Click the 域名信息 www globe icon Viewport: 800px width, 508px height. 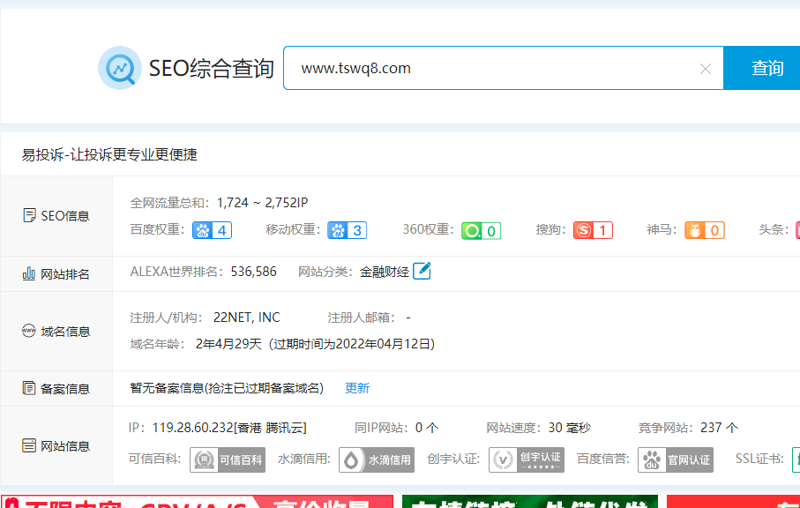(x=29, y=331)
